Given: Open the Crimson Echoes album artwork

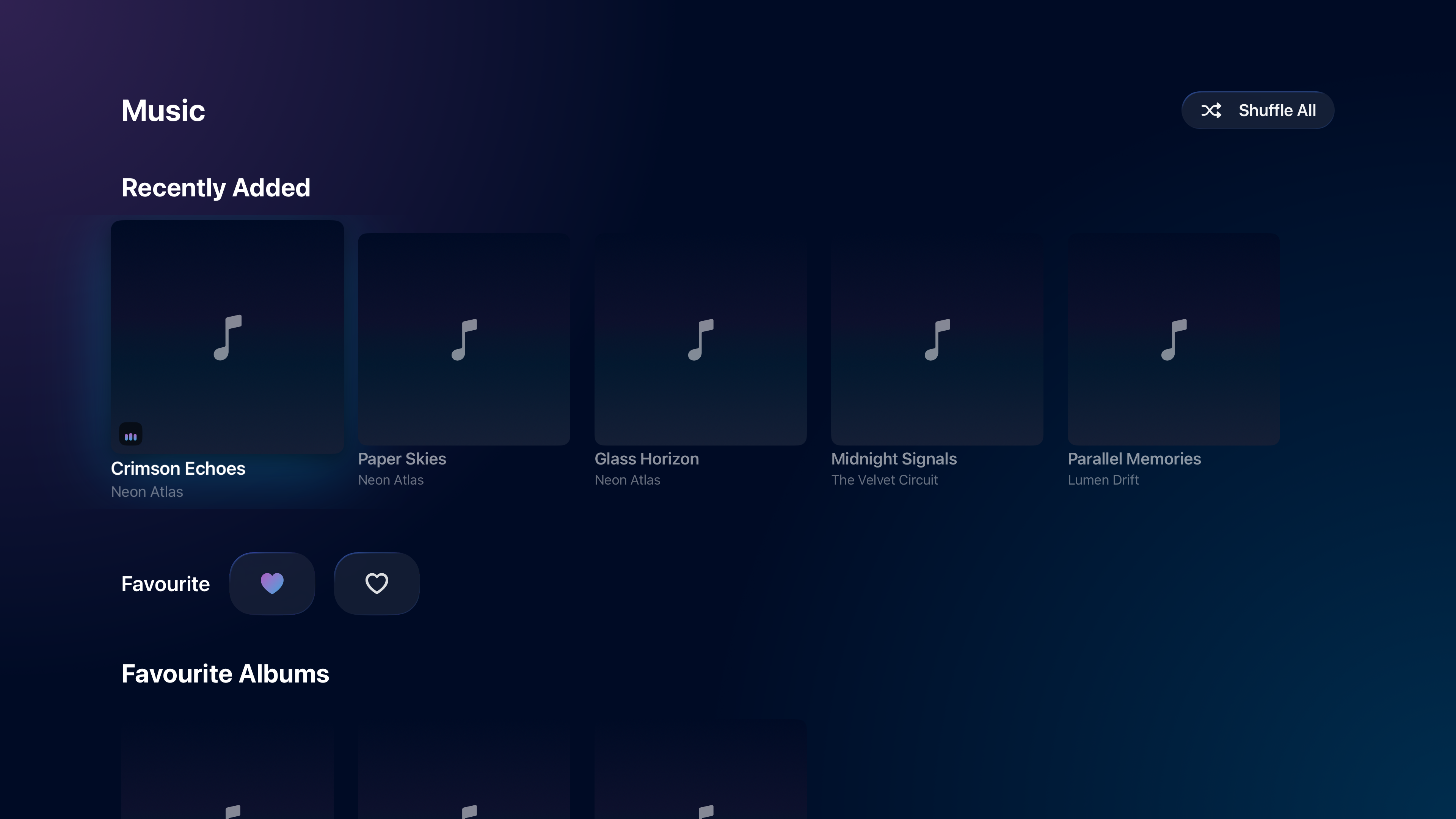Looking at the screenshot, I should tap(227, 337).
